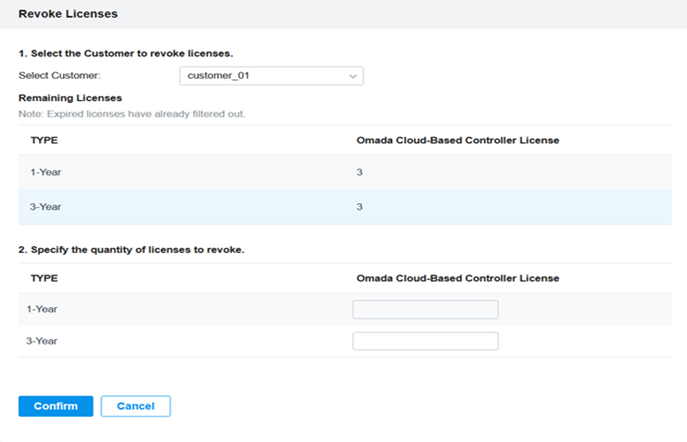Click the Omada Cloud-Based Controller License header under Remaining Licenses
The width and height of the screenshot is (687, 442).
point(457,140)
